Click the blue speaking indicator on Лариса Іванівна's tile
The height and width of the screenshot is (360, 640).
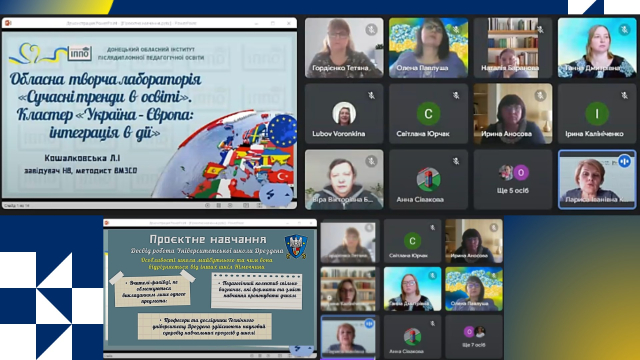click(624, 161)
